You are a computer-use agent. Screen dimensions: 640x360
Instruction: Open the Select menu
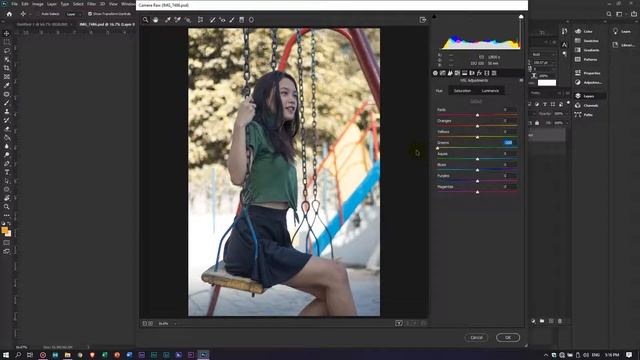pyautogui.click(x=78, y=4)
